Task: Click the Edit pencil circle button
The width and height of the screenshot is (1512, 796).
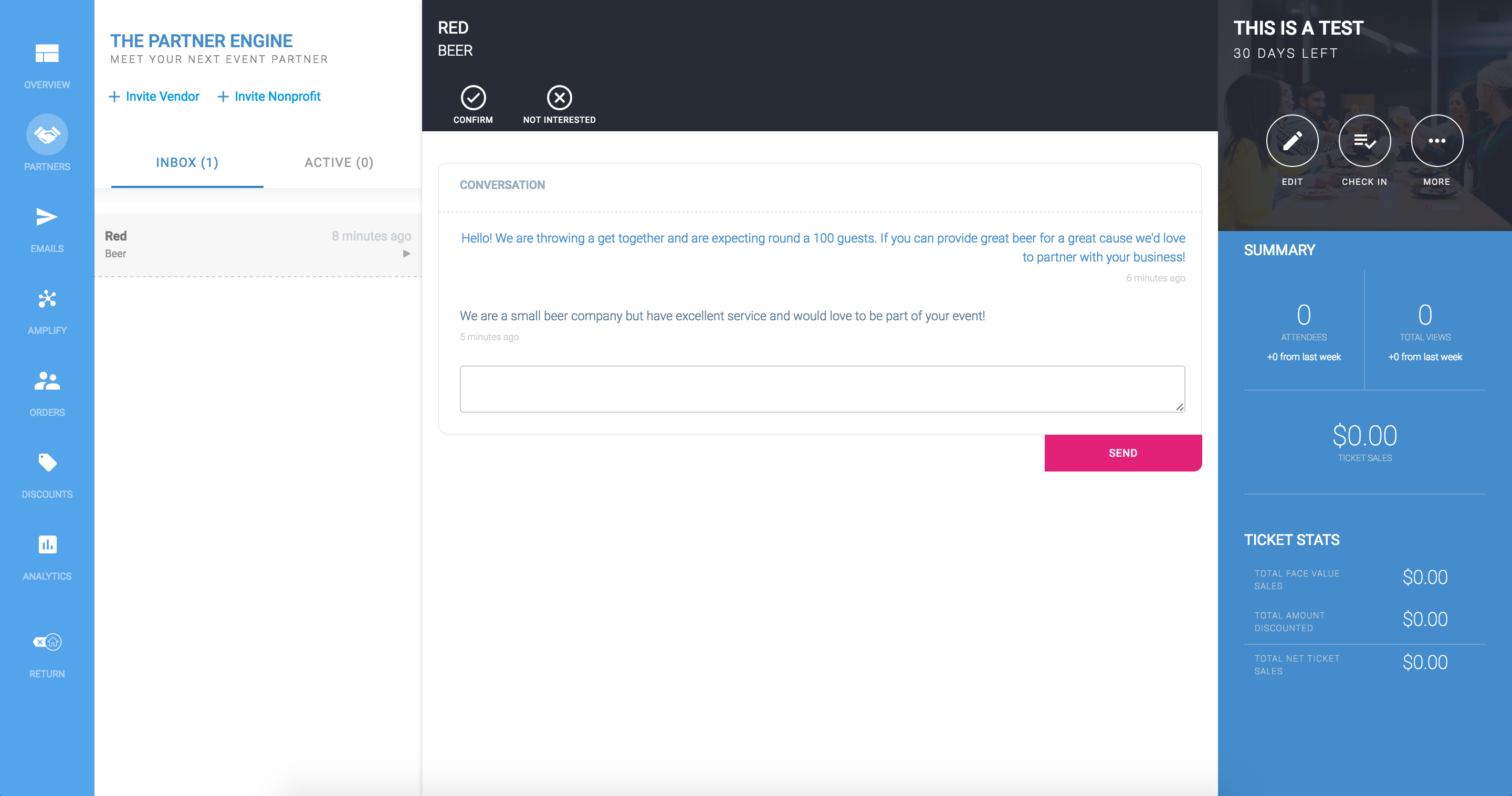Action: point(1292,141)
